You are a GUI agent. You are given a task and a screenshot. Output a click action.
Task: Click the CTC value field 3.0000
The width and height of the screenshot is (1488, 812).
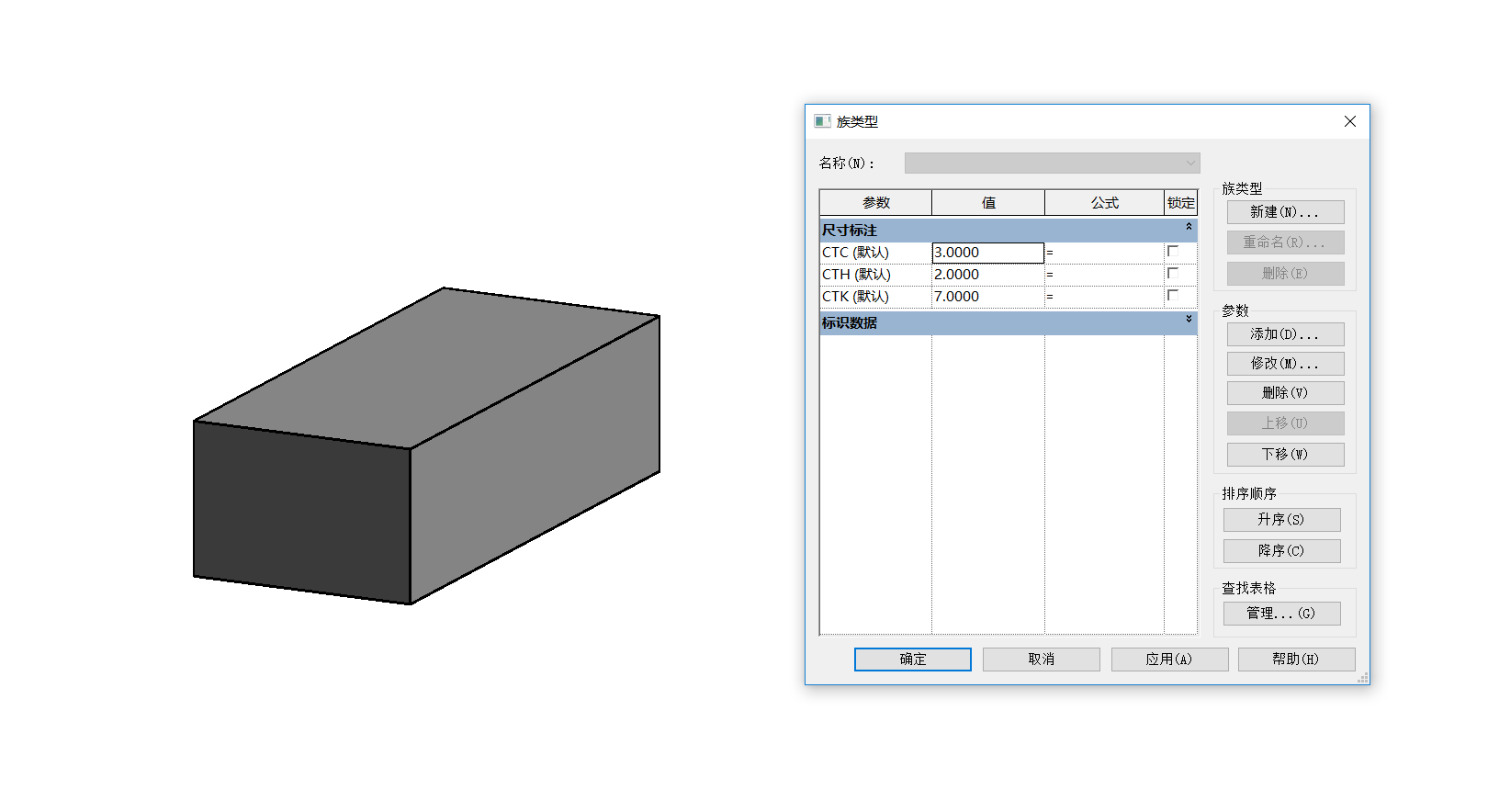pyautogui.click(x=988, y=253)
